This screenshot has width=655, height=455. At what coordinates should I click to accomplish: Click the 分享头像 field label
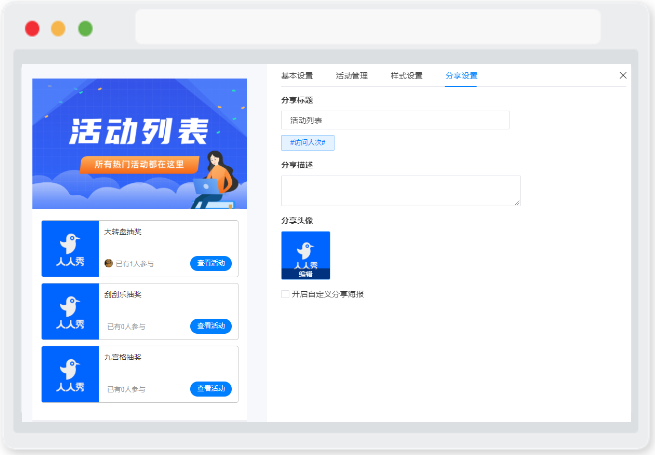(x=297, y=221)
